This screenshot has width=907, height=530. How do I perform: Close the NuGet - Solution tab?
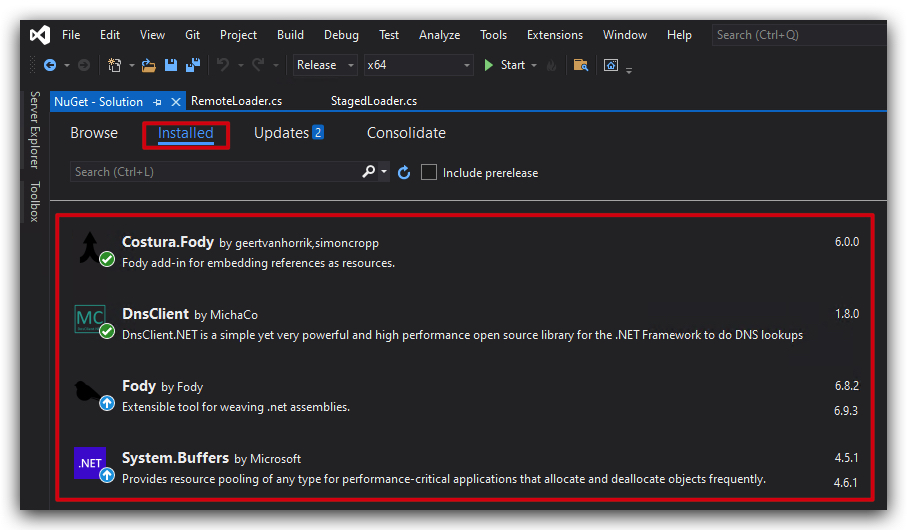click(x=176, y=102)
